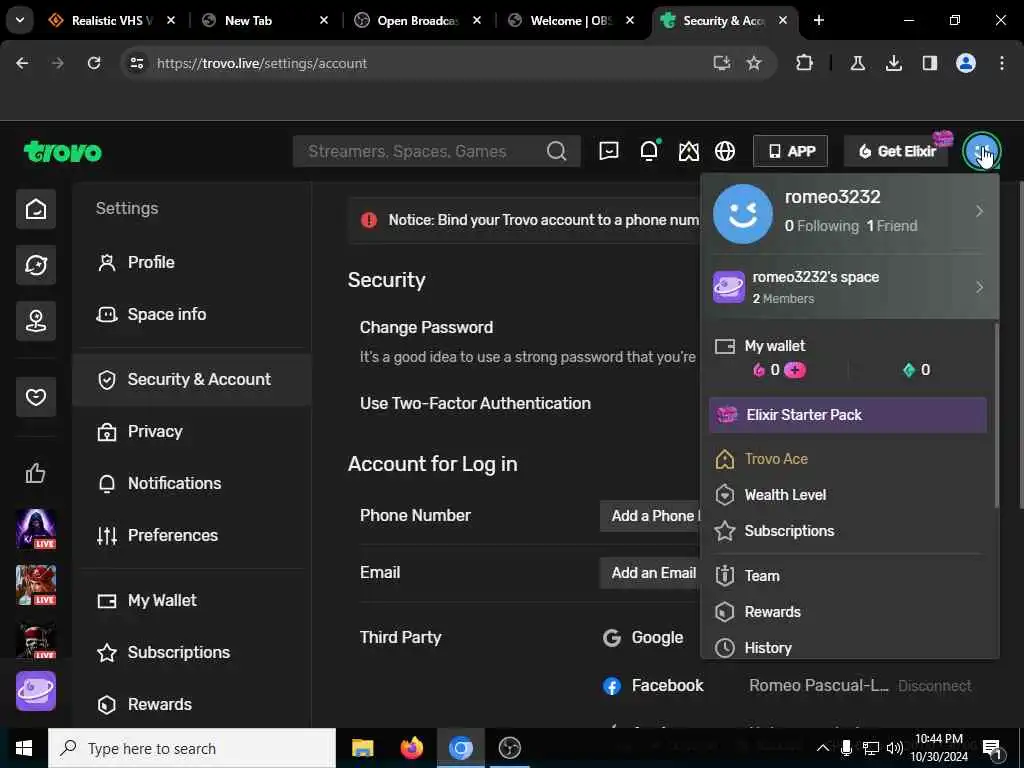Click the Facebook logo icon
The image size is (1024, 768).
pyautogui.click(x=612, y=686)
